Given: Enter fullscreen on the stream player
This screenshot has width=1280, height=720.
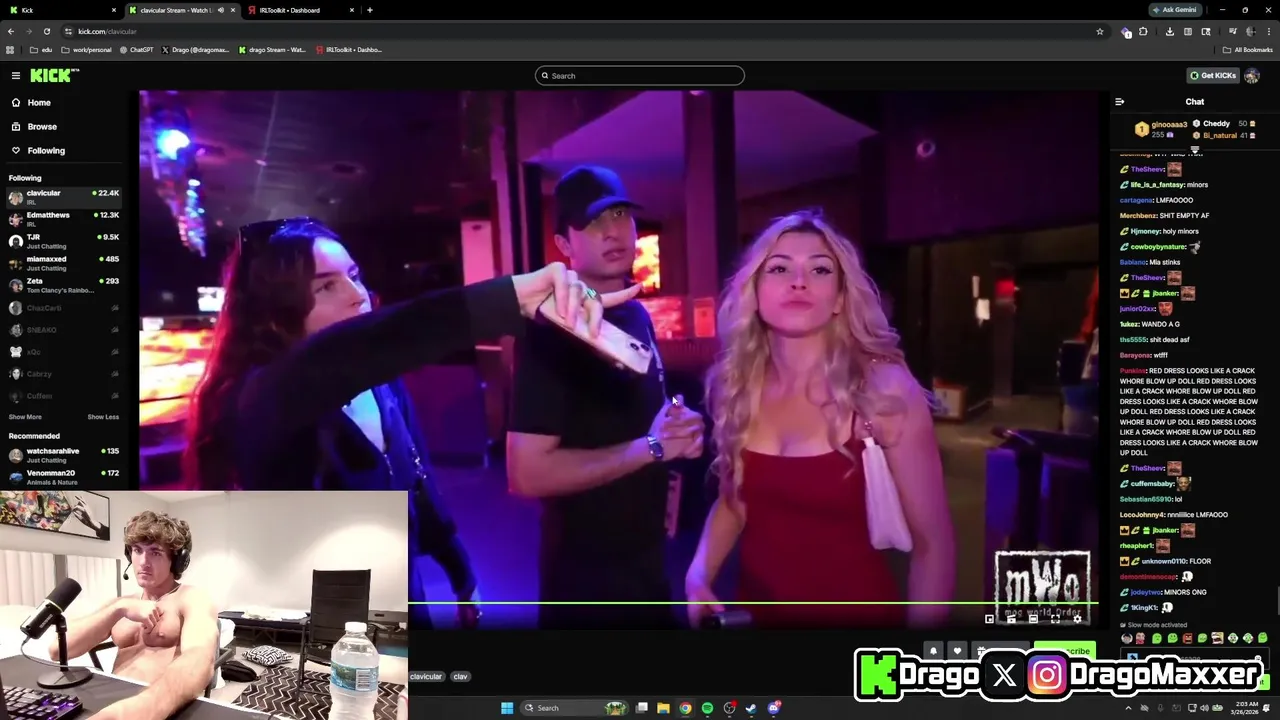Looking at the screenshot, I should pos(1055,619).
